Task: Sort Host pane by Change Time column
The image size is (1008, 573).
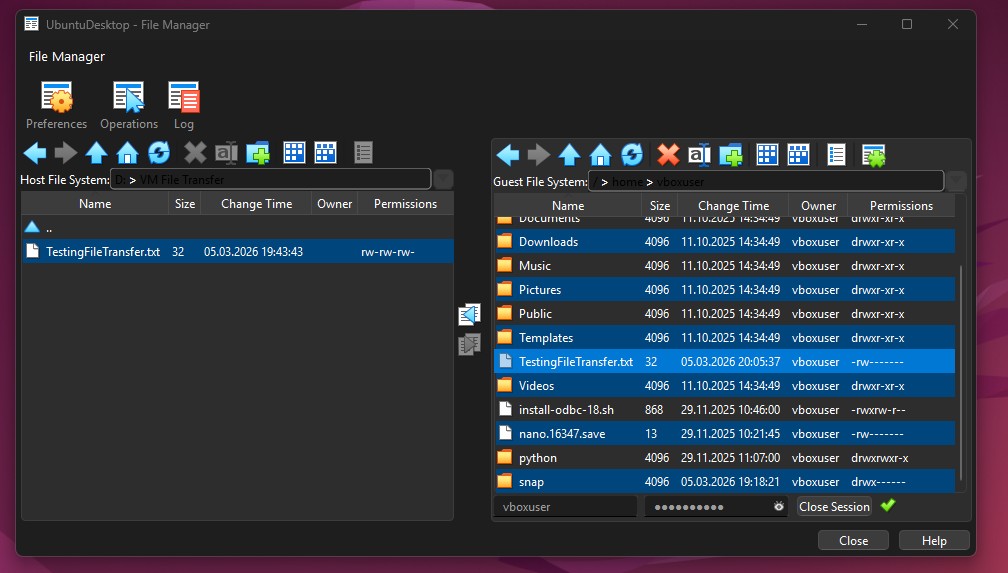Action: (x=256, y=204)
